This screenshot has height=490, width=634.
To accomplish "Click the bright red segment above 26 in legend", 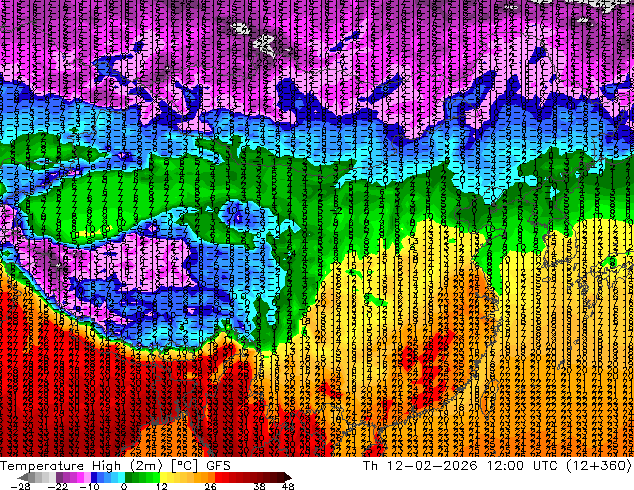I will [x=218, y=477].
